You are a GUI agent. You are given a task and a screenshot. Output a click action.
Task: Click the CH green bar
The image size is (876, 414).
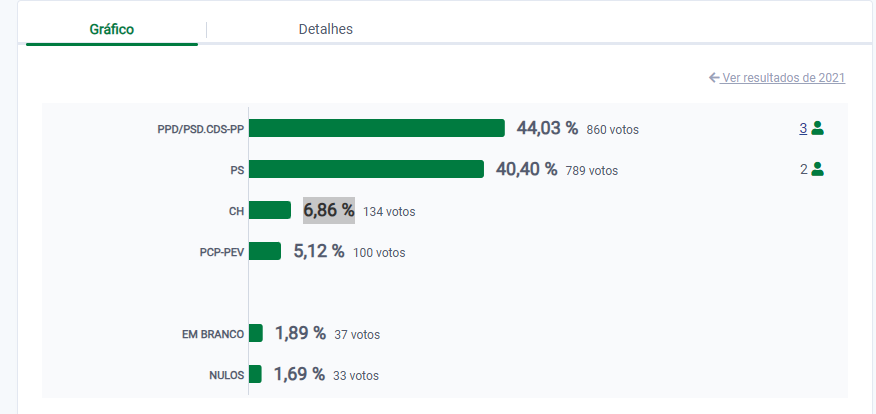tap(270, 210)
